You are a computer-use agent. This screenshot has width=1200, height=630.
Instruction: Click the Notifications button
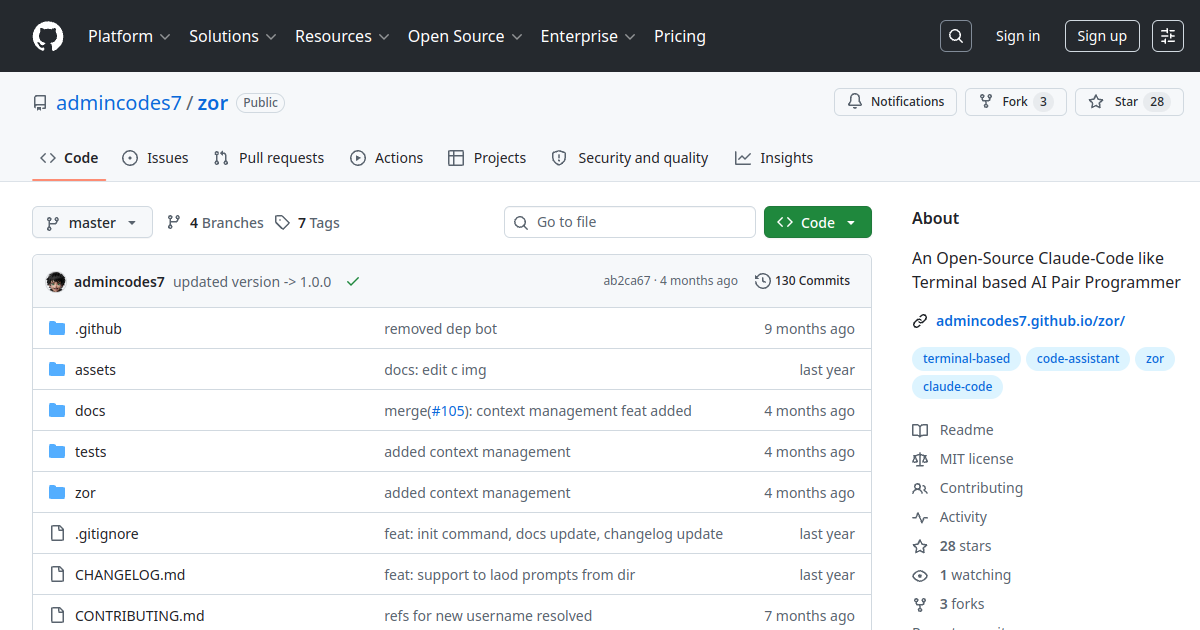[896, 102]
